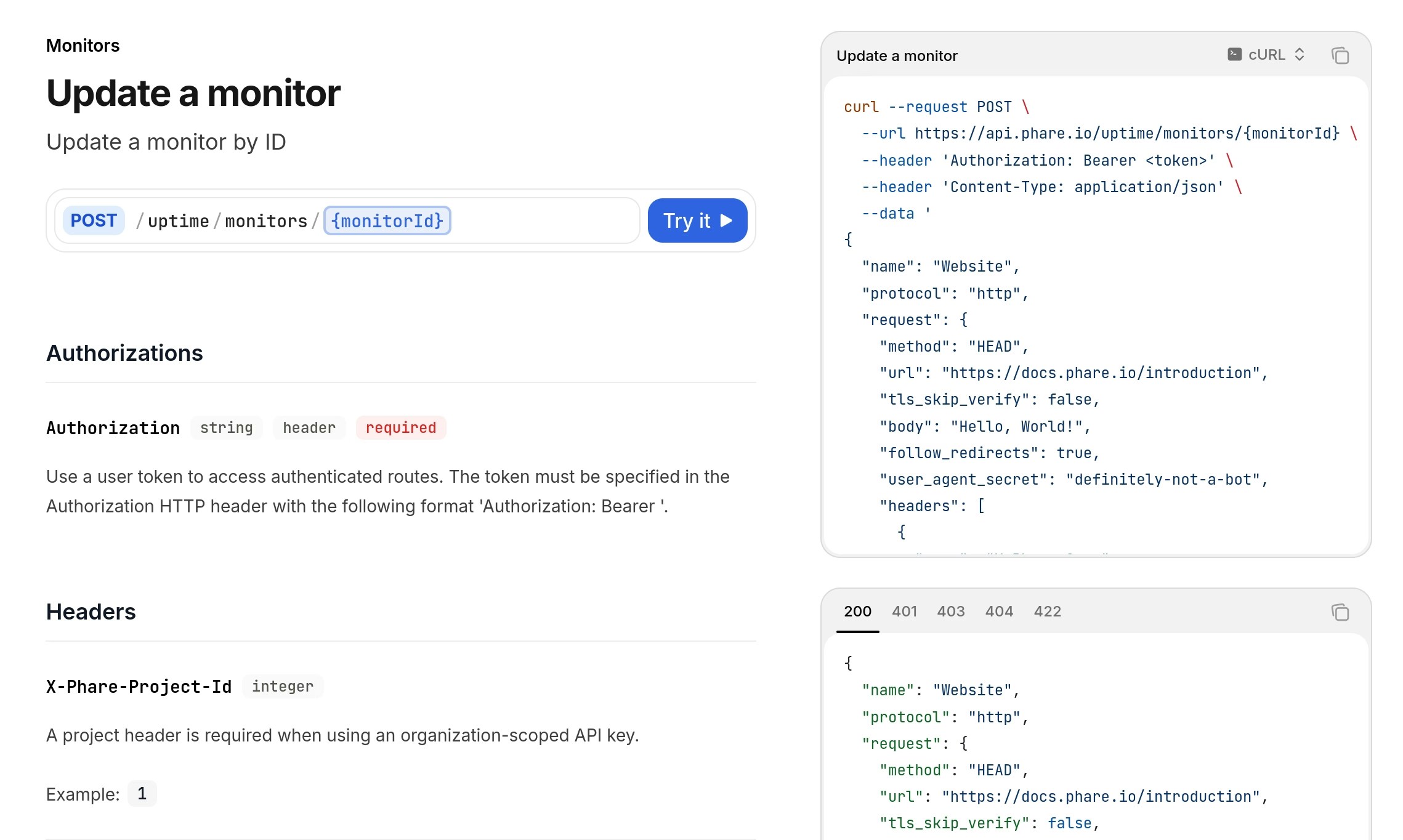Select the 403 response tab
1403x840 pixels.
[952, 612]
